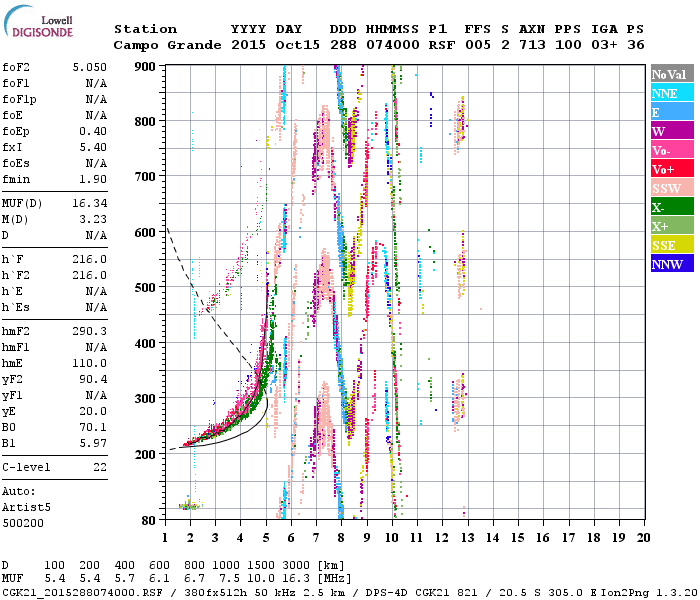700x600 pixels.
Task: Click the foF1 N/A value
Action: [96, 83]
